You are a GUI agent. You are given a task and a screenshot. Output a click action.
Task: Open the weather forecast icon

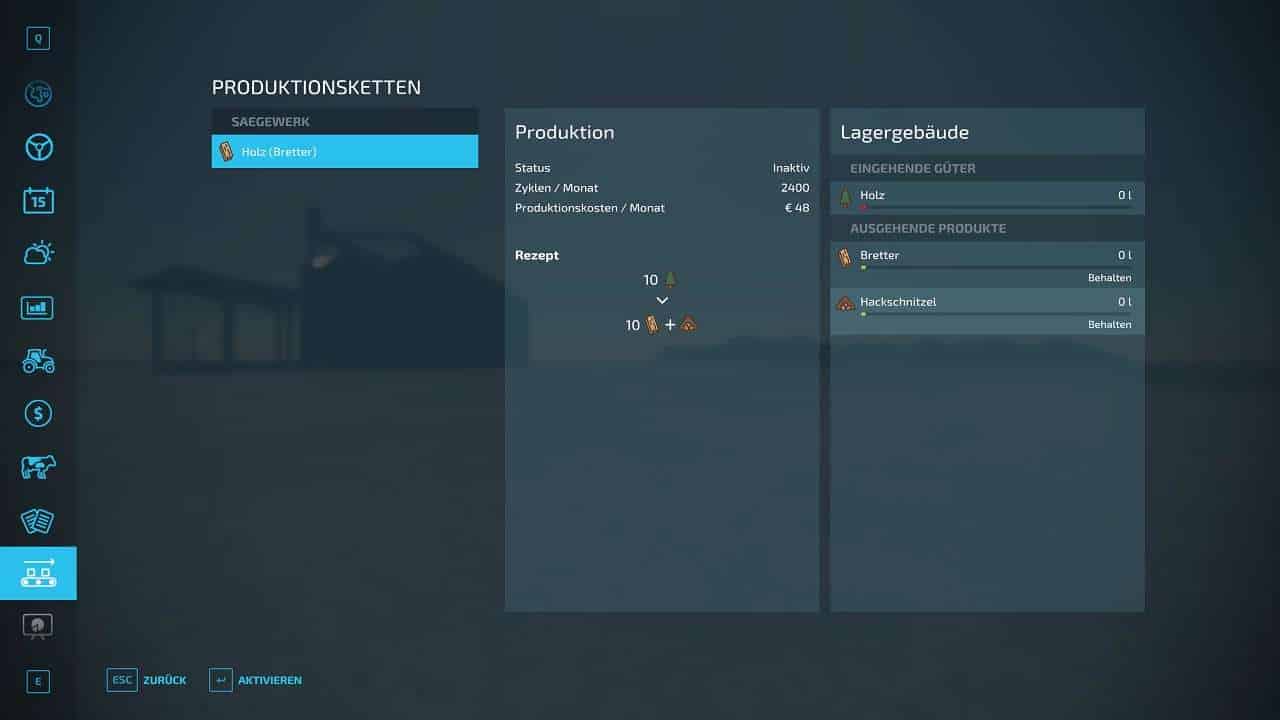[38, 254]
